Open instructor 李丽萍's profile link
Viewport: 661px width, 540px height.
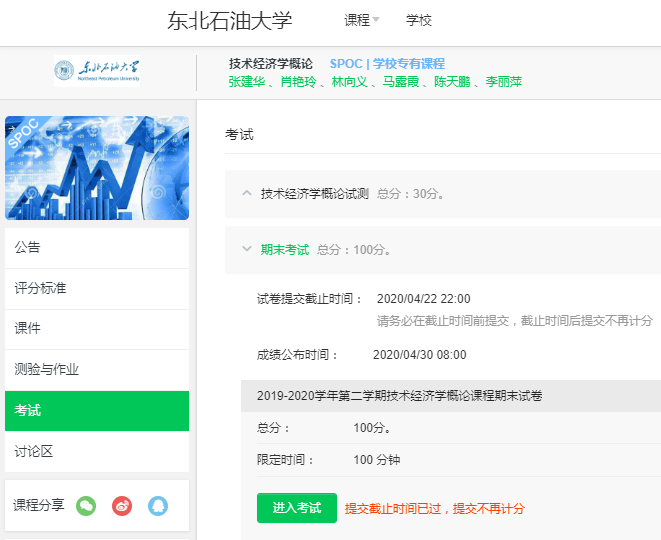tap(503, 82)
